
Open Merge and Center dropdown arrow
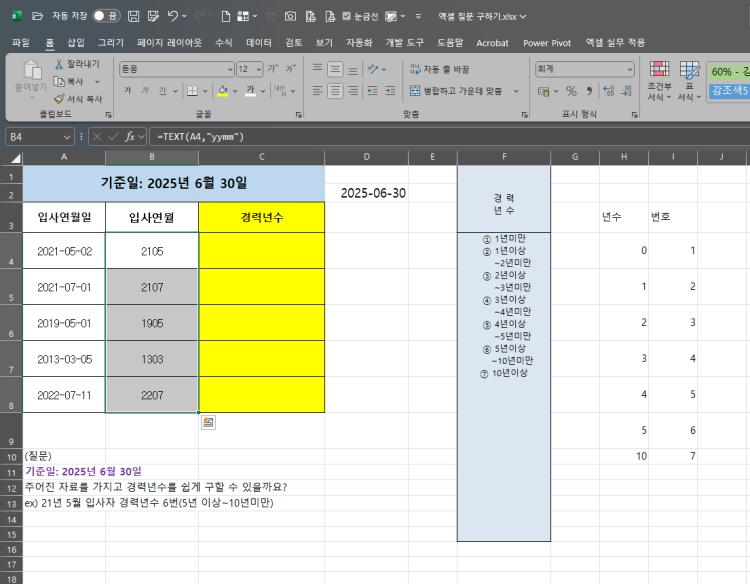516,91
